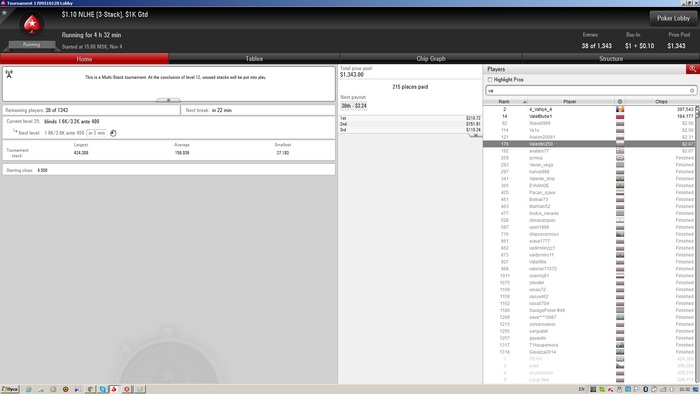
Task: Click the volume speaker icon in the system tray
Action: click(671, 390)
